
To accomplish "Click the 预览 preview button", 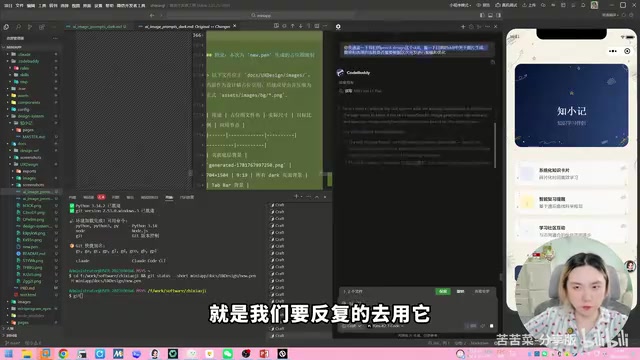I will coord(484,5).
